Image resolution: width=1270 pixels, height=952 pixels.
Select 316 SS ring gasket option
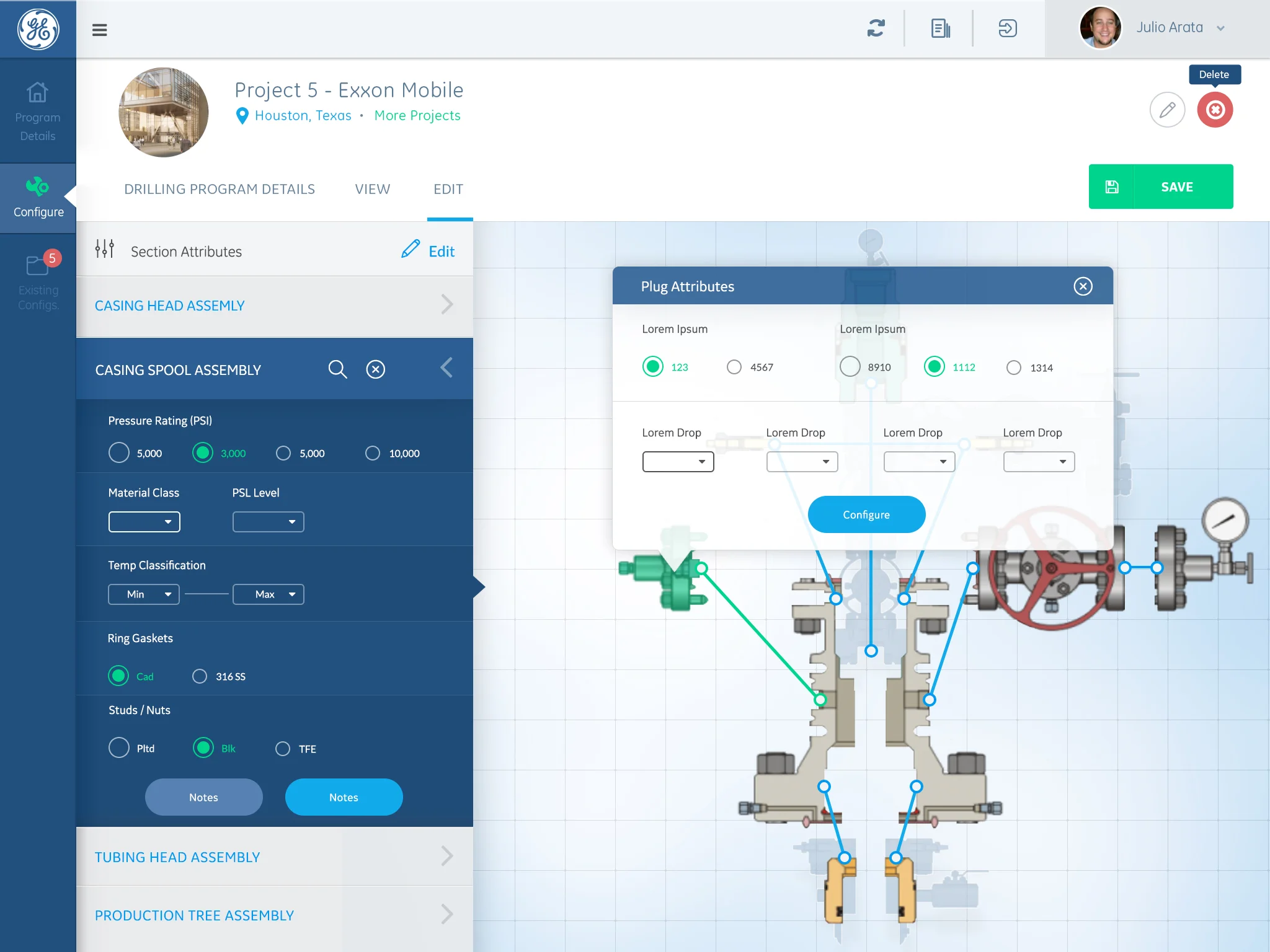pyautogui.click(x=200, y=676)
